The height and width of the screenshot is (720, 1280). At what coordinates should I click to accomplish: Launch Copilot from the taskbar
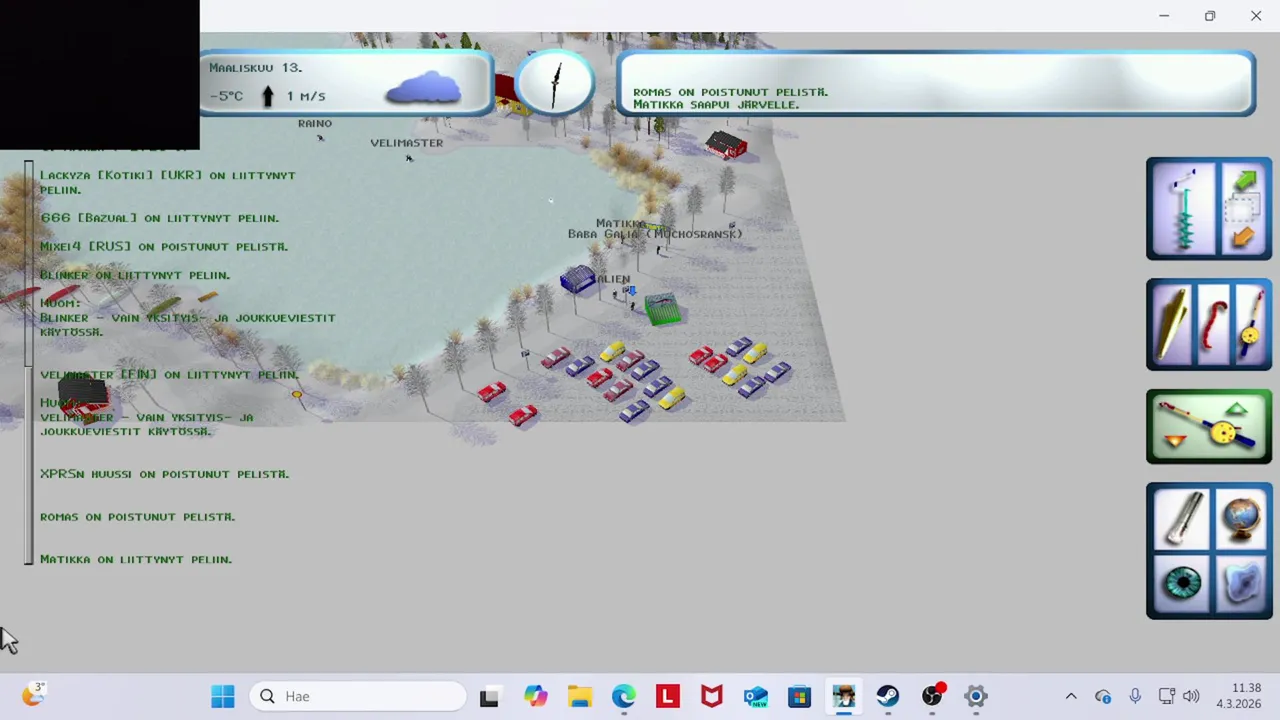535,696
